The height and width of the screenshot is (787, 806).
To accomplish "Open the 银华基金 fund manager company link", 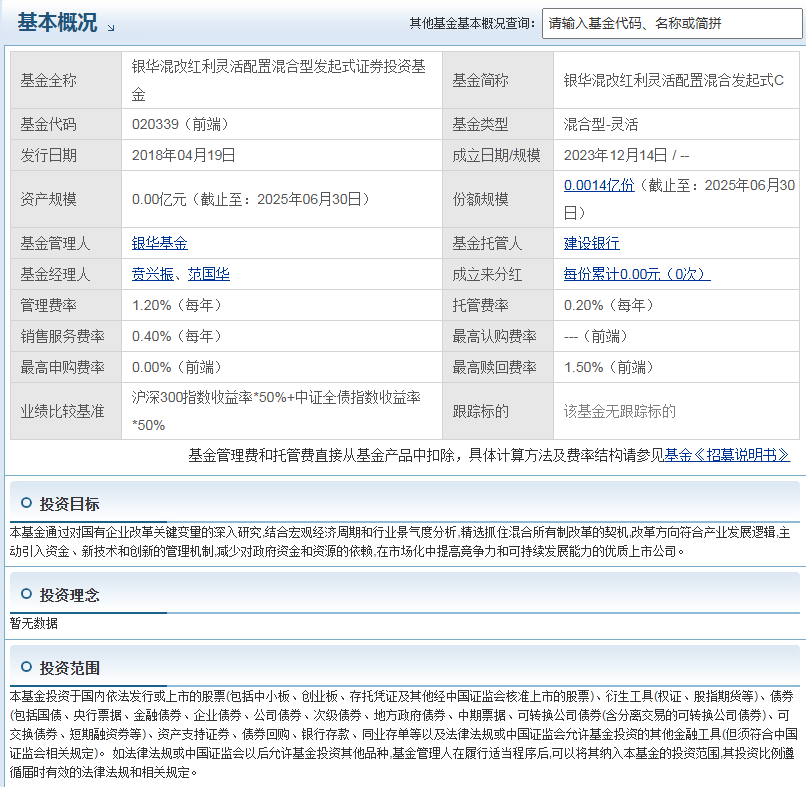I will point(159,243).
